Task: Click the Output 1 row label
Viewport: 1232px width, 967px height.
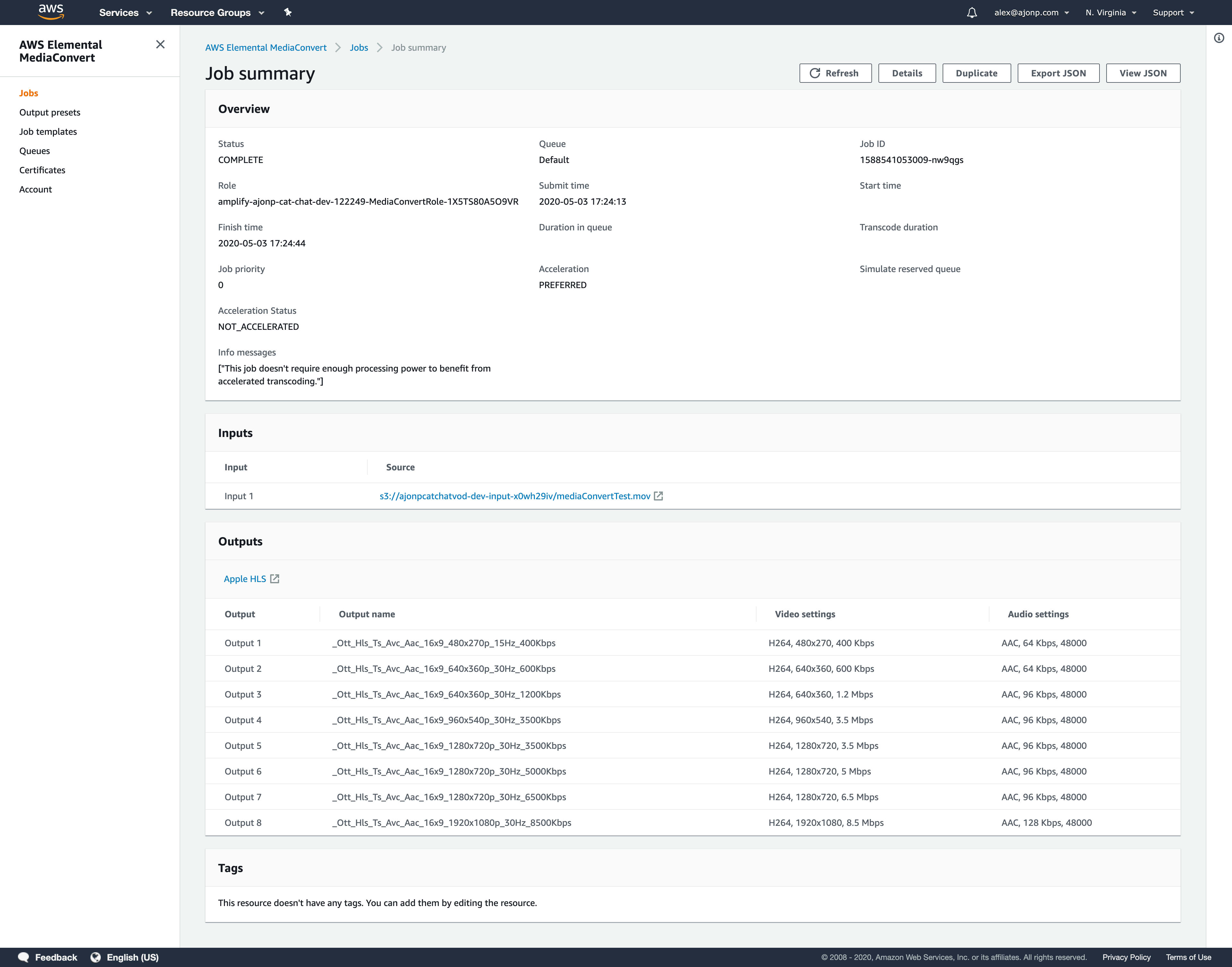Action: 243,643
